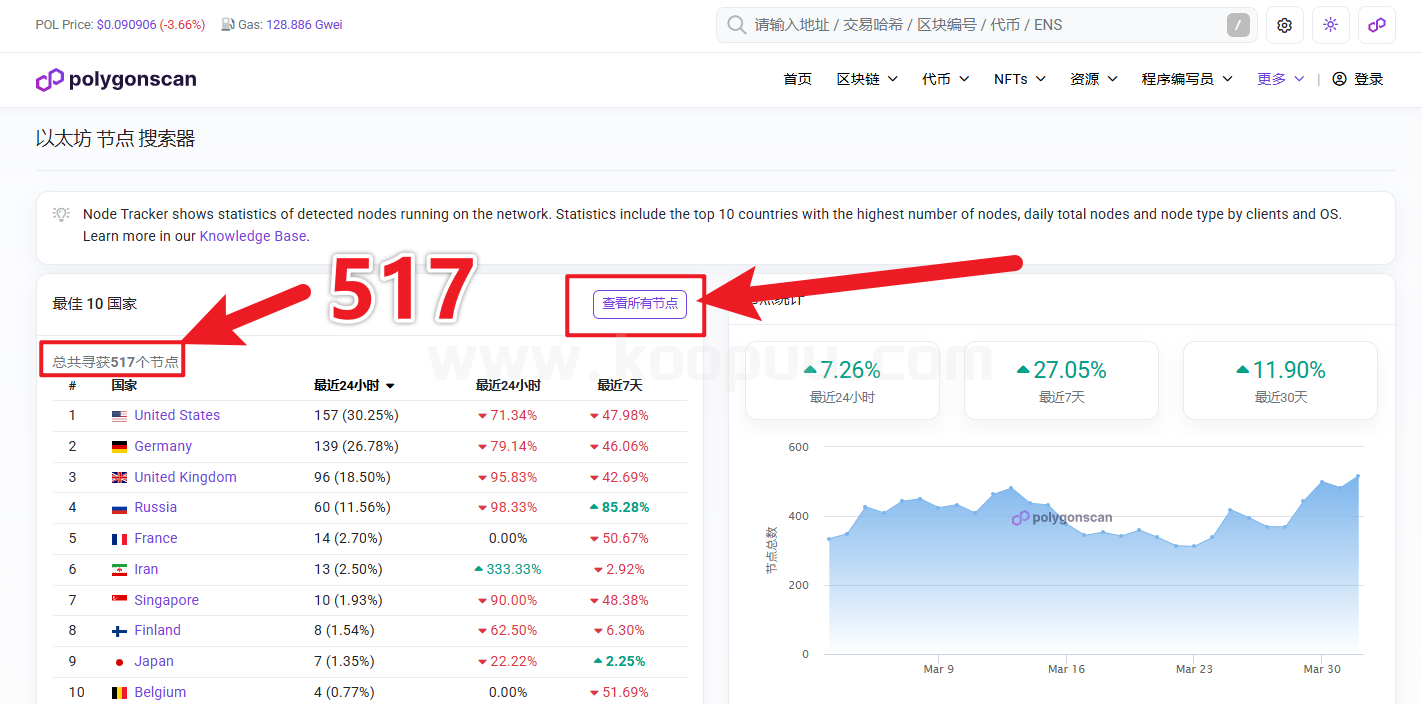Expand the NFTs dropdown menu
This screenshot has width=1422, height=704.
click(x=1020, y=79)
